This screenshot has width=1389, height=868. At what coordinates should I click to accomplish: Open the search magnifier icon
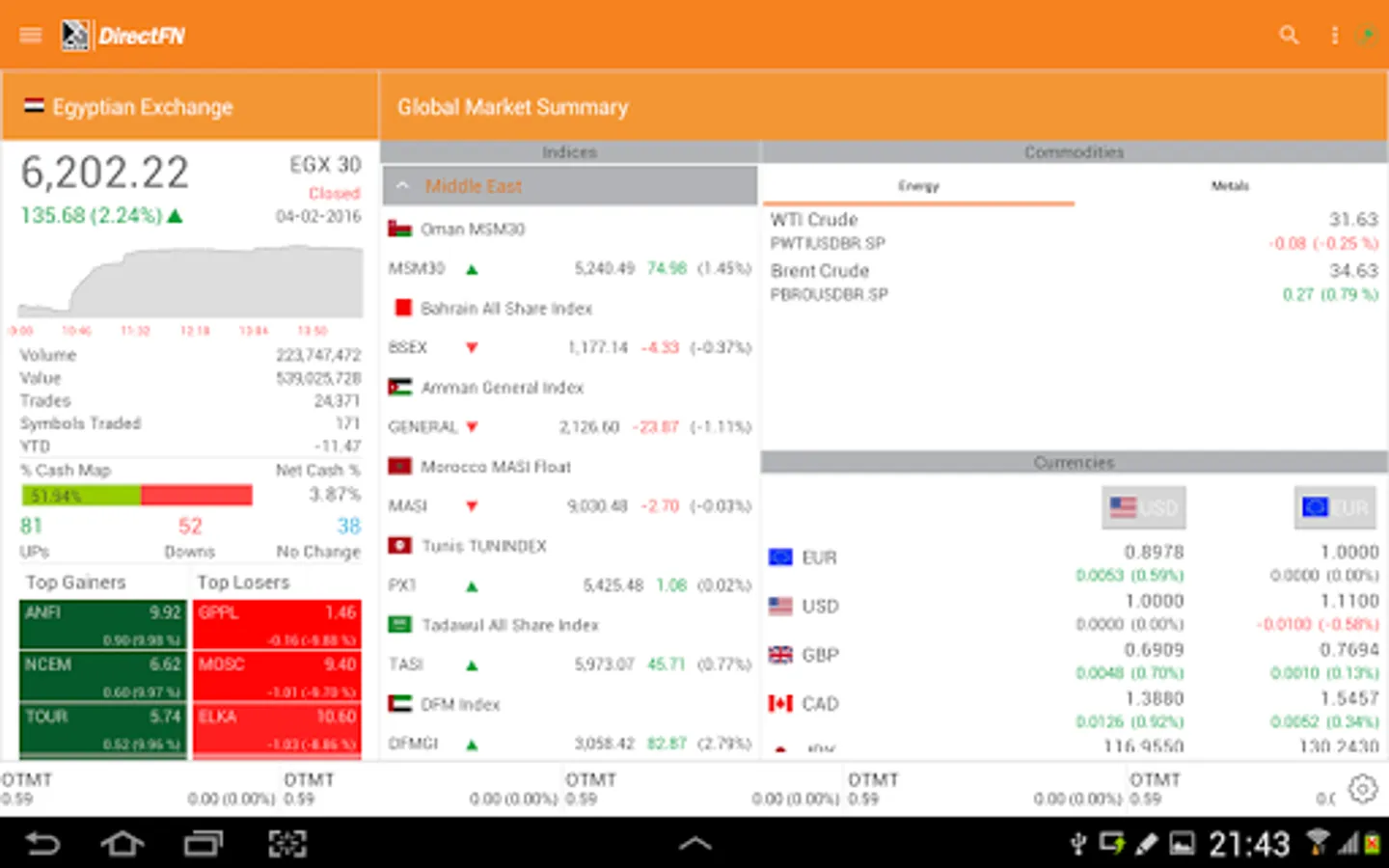point(1289,36)
